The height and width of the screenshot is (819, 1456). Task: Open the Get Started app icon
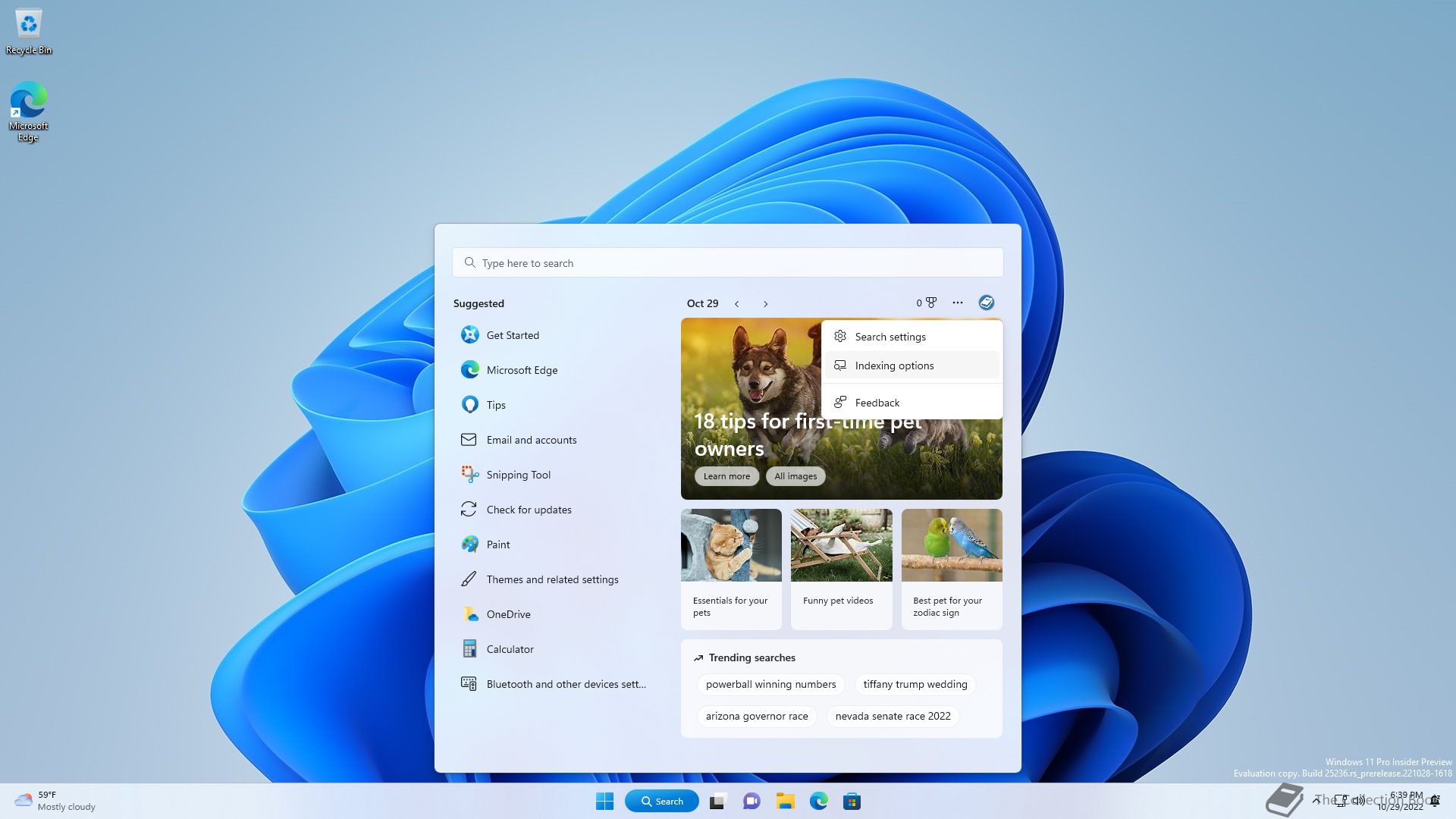[x=469, y=335]
